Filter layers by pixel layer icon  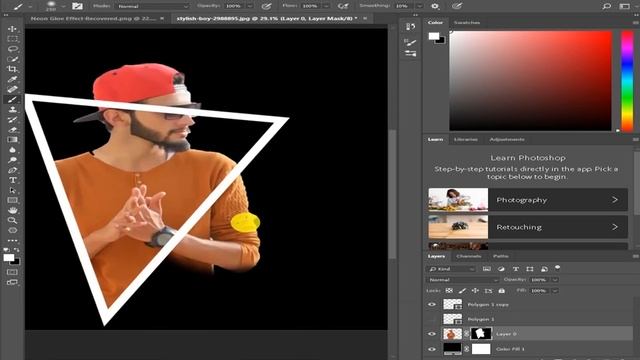pyautogui.click(x=487, y=269)
